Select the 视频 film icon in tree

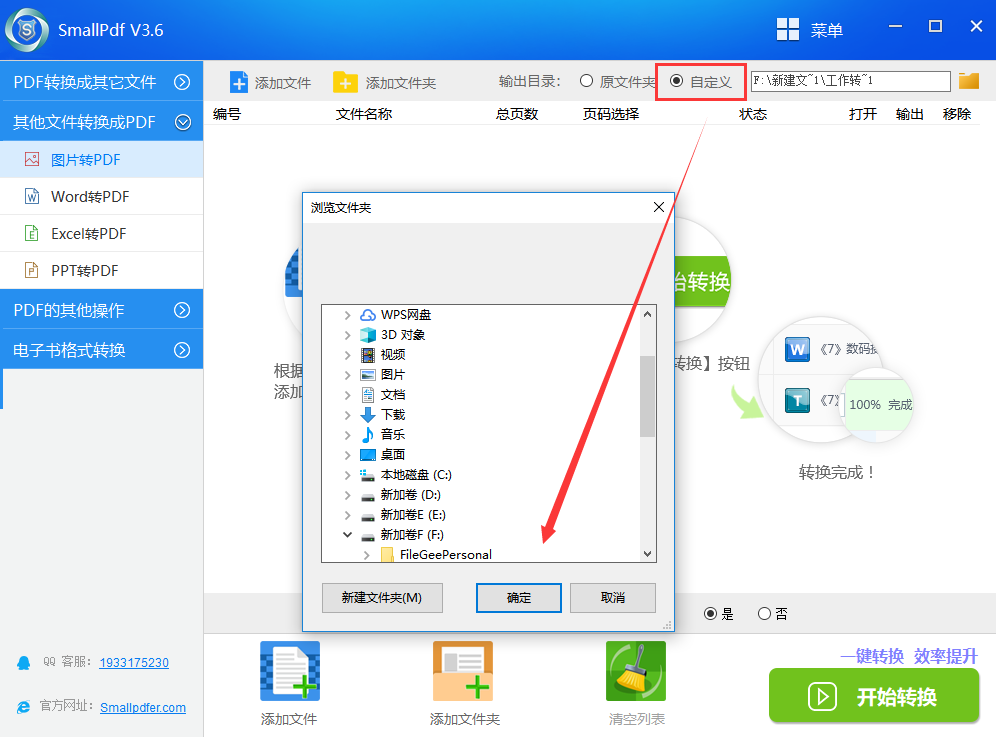click(368, 355)
